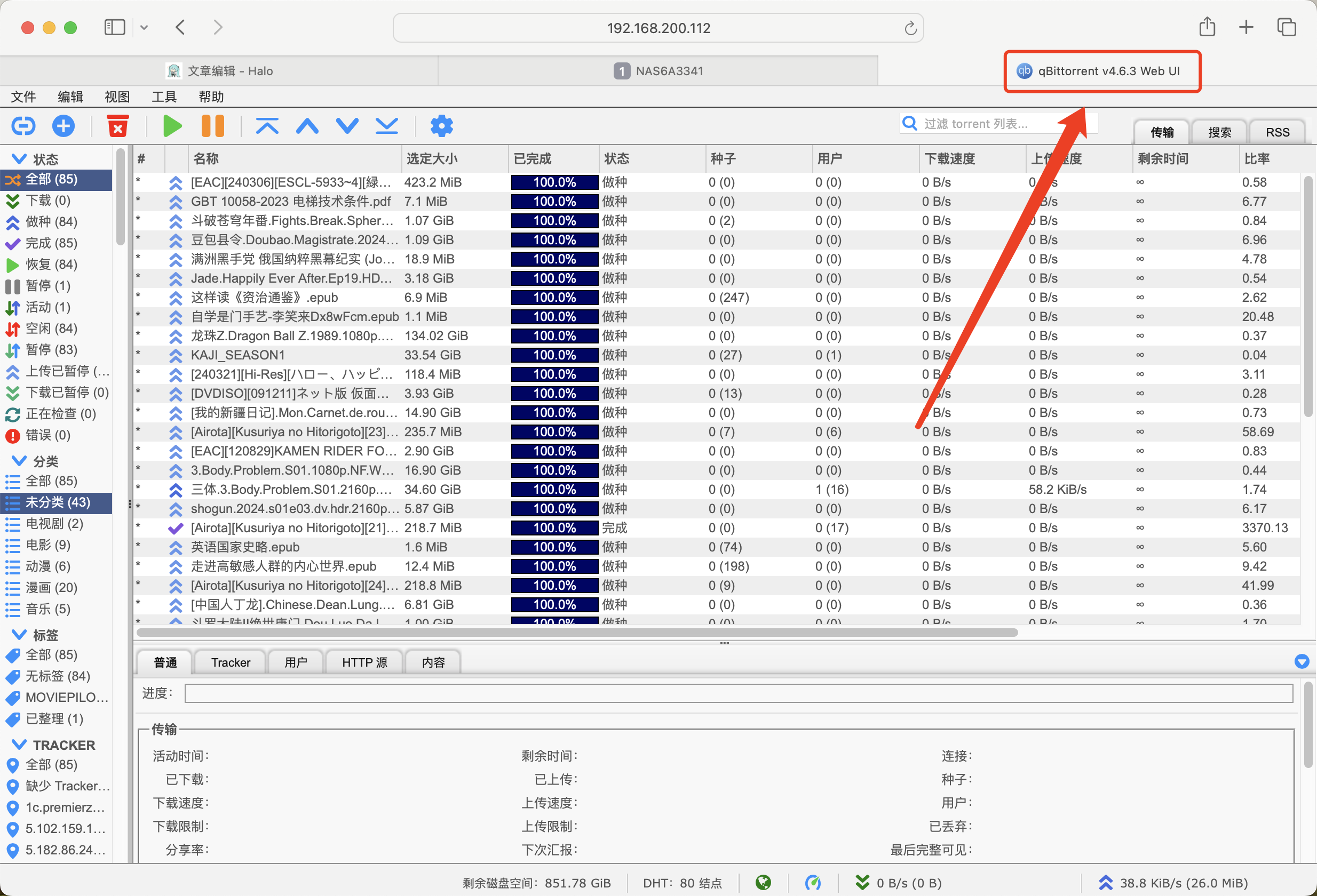Filter by 活动 (1) status
This screenshot has width=1317, height=896.
coord(56,307)
